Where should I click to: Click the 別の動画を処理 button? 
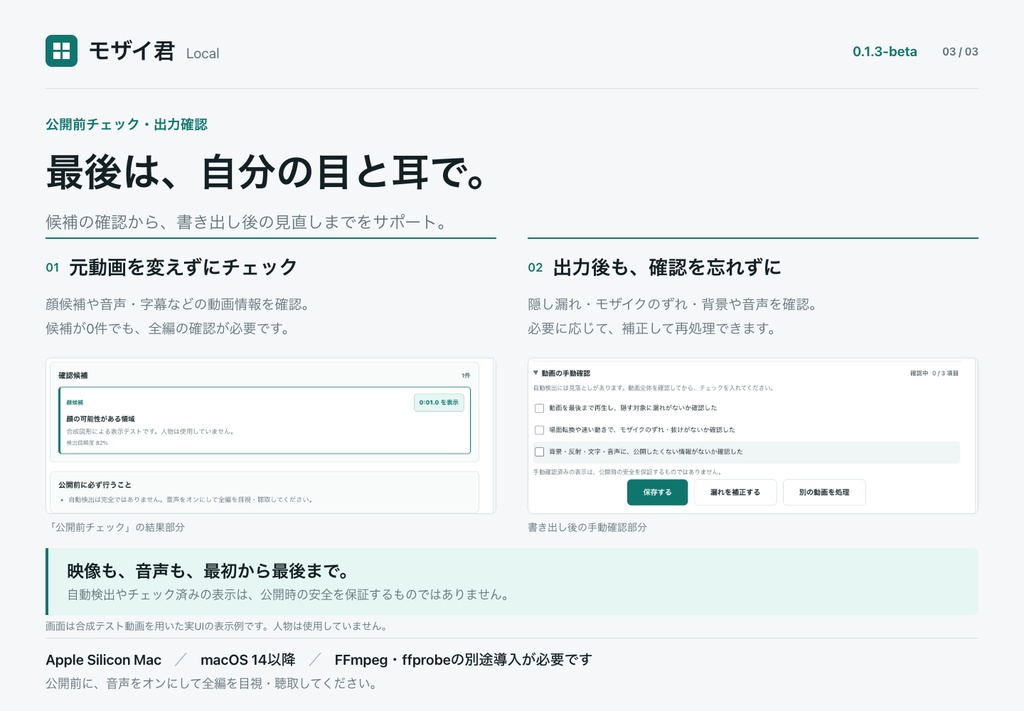coord(824,492)
